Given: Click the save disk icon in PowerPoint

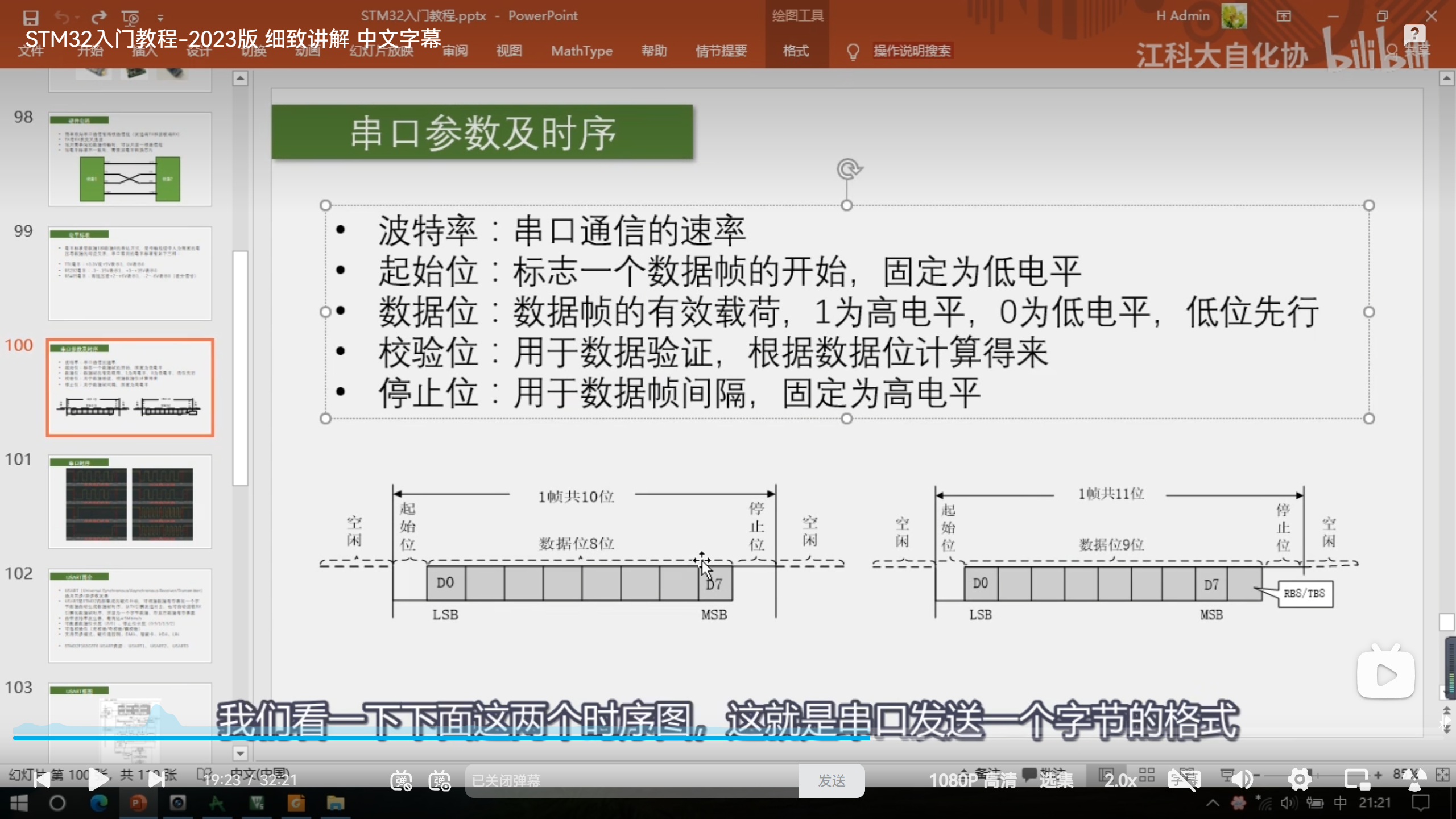Looking at the screenshot, I should click(30, 17).
